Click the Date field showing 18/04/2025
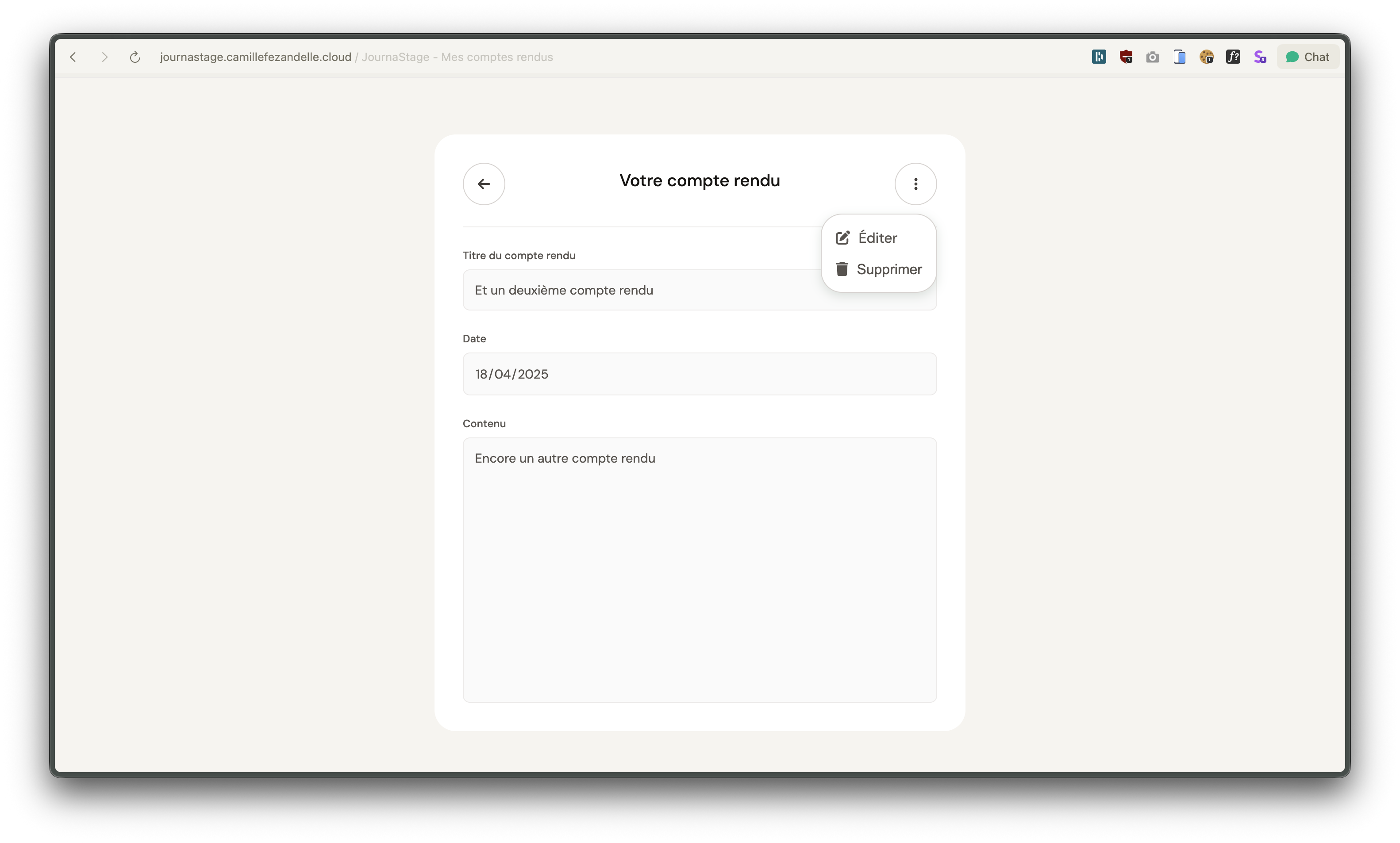This screenshot has height=843, width=1400. pyautogui.click(x=699, y=374)
